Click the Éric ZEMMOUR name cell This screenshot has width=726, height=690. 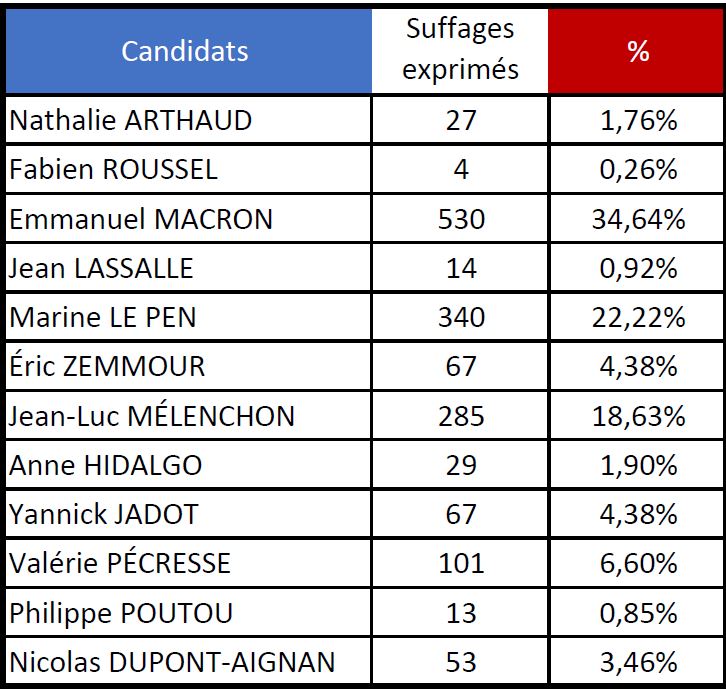[x=107, y=366]
